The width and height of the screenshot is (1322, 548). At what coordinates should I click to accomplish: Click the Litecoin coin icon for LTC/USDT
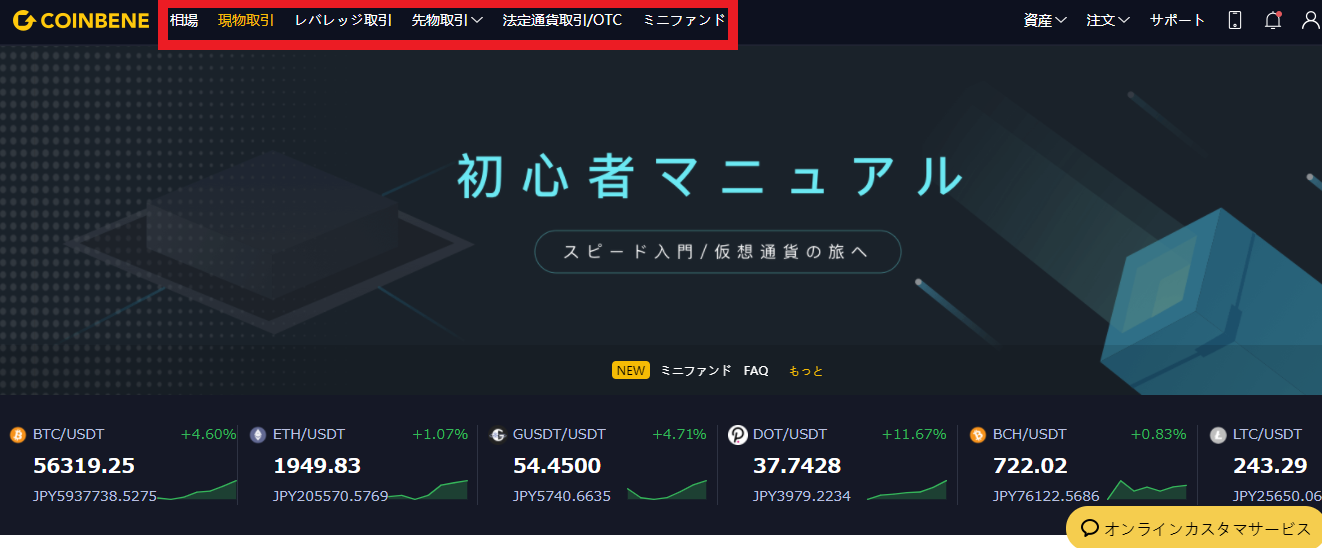(x=1218, y=435)
